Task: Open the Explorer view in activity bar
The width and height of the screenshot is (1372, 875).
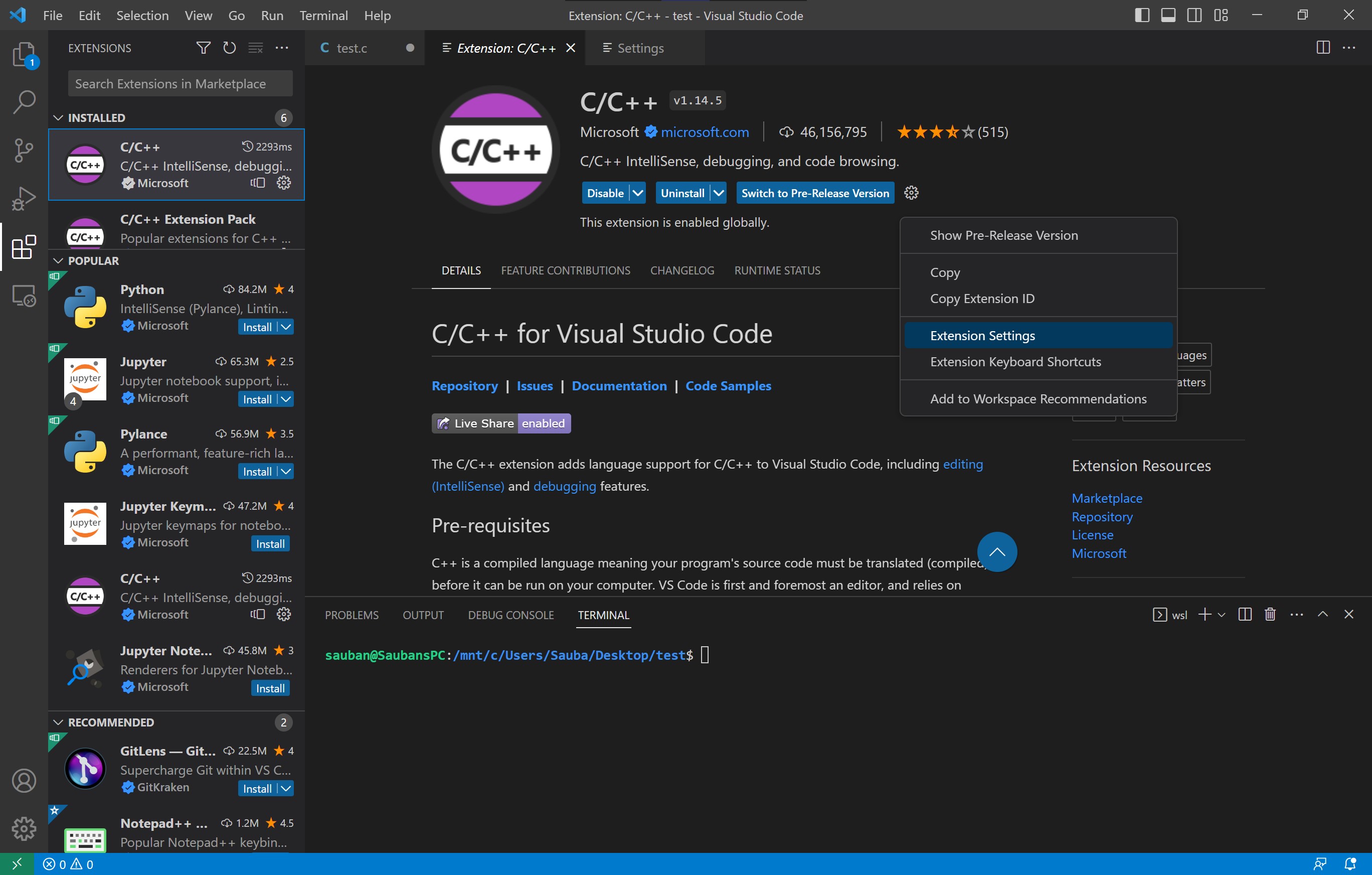Action: (x=24, y=54)
